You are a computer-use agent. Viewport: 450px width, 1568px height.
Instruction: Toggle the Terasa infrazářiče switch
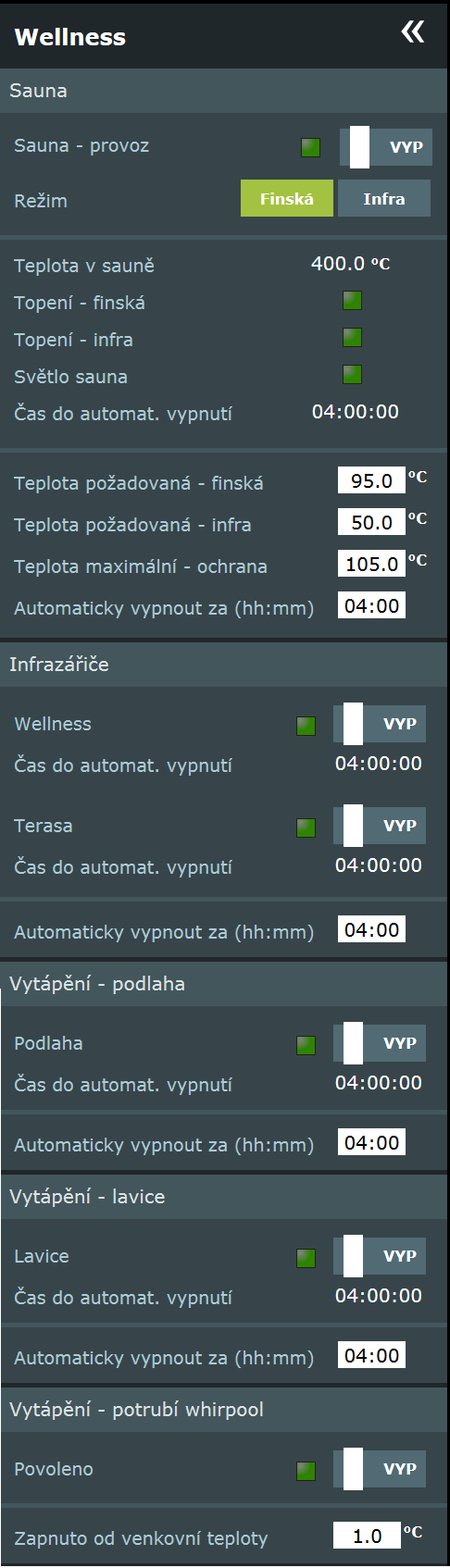tap(380, 826)
